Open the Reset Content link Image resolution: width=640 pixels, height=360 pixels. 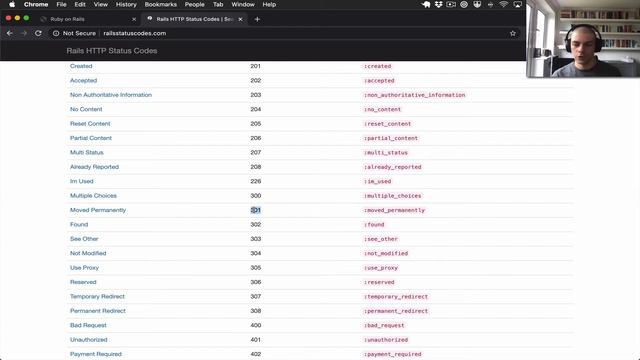point(90,124)
